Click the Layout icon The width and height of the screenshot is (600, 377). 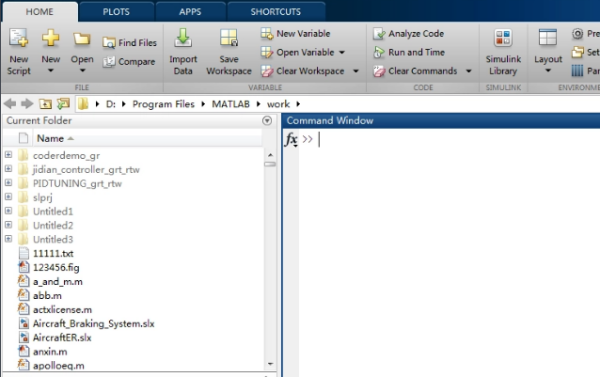click(548, 38)
